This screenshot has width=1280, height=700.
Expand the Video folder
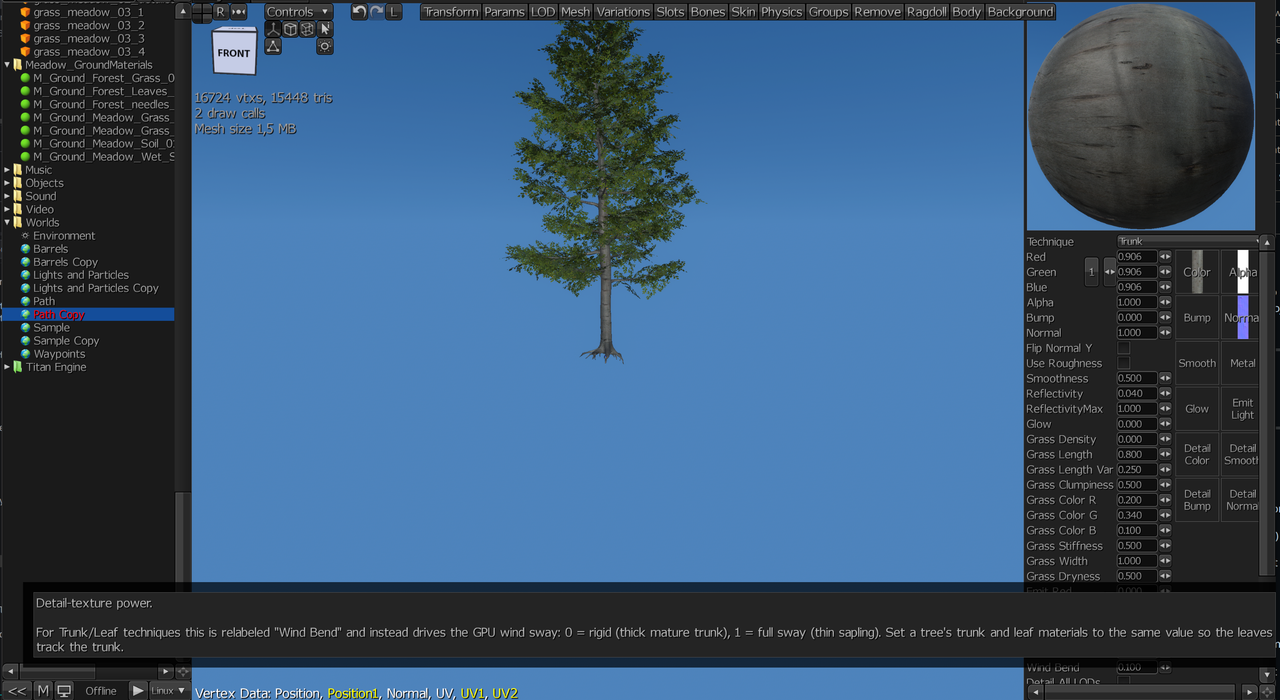tap(7, 209)
